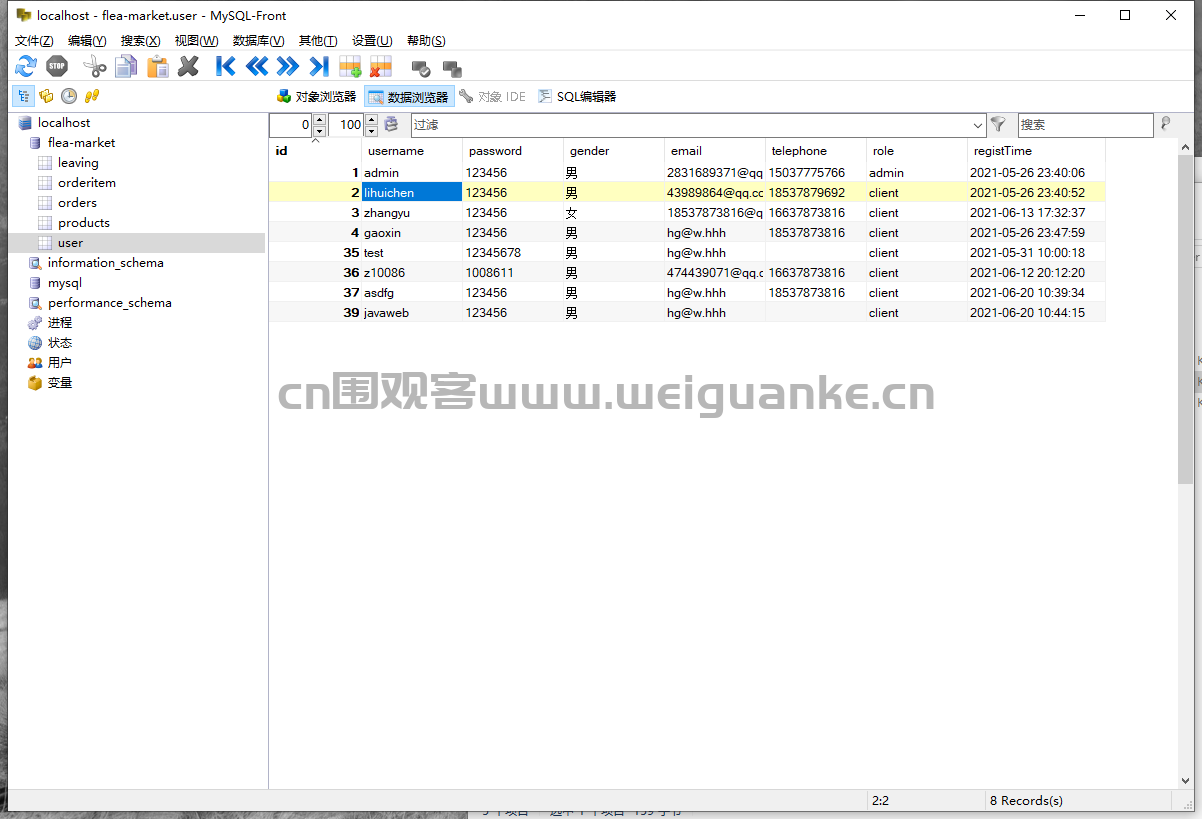Sort by the registTime column header
1202x819 pixels.
click(1036, 151)
